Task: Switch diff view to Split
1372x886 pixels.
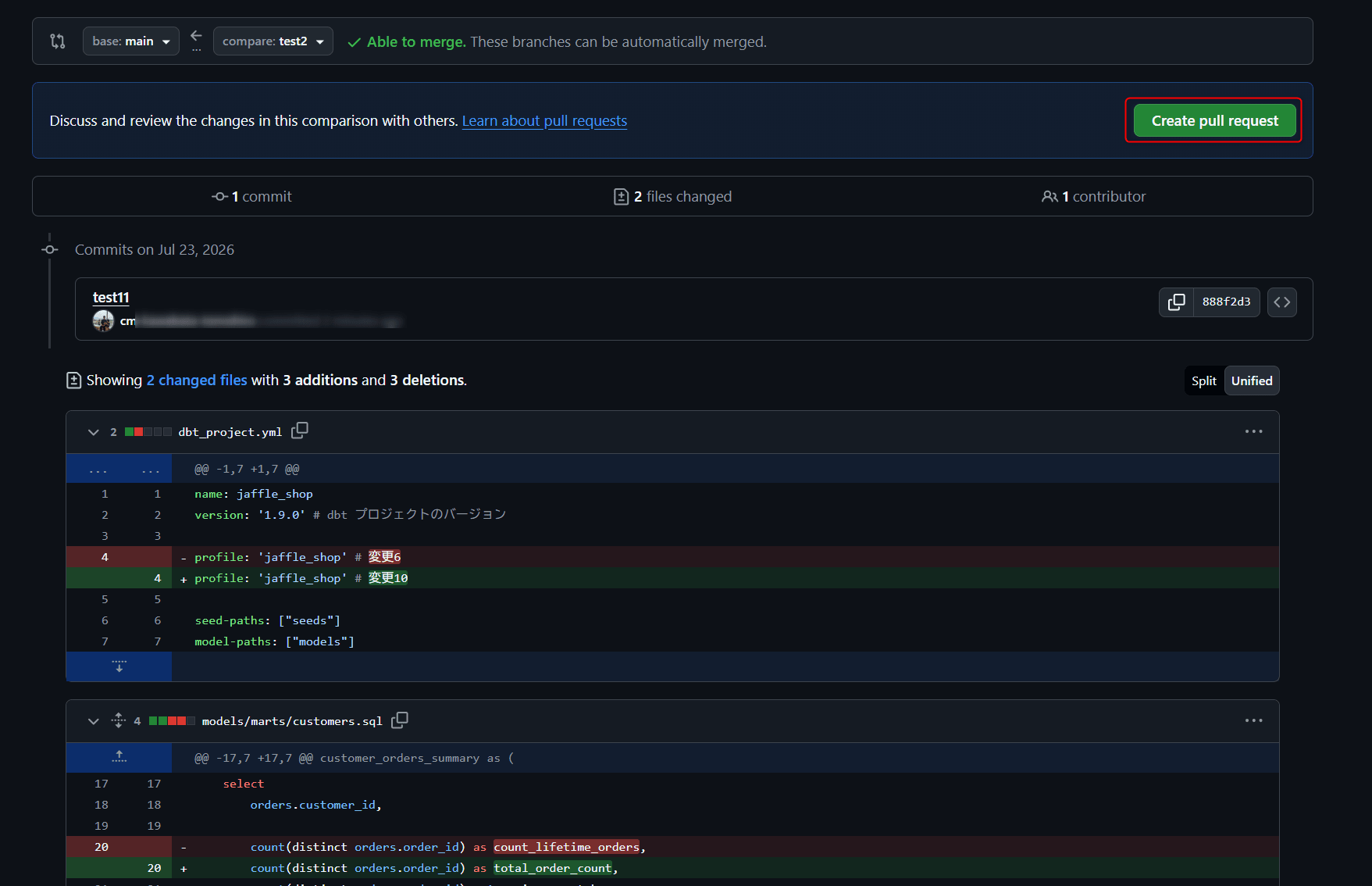Action: pyautogui.click(x=1204, y=380)
